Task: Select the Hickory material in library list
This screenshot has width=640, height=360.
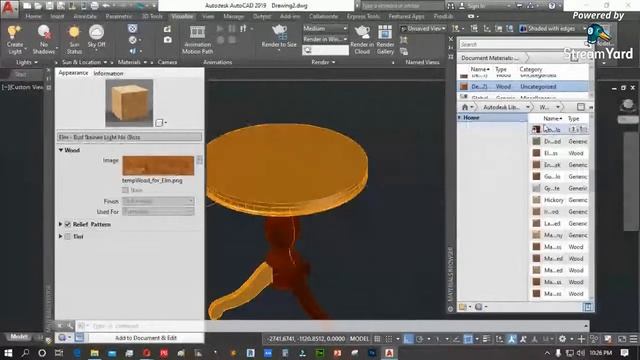Action: point(560,200)
